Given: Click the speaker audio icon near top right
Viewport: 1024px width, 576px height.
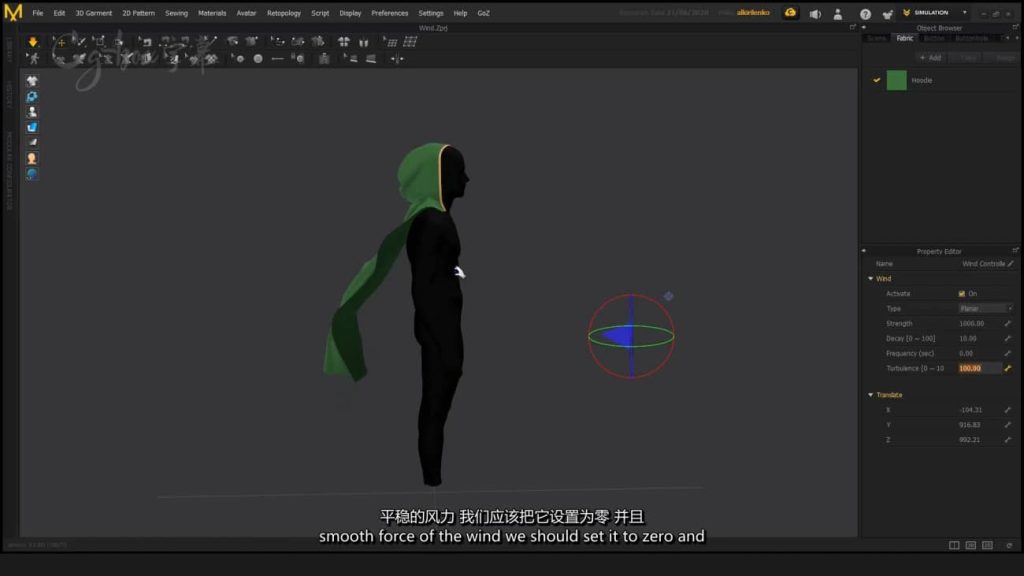Looking at the screenshot, I should click(x=815, y=13).
